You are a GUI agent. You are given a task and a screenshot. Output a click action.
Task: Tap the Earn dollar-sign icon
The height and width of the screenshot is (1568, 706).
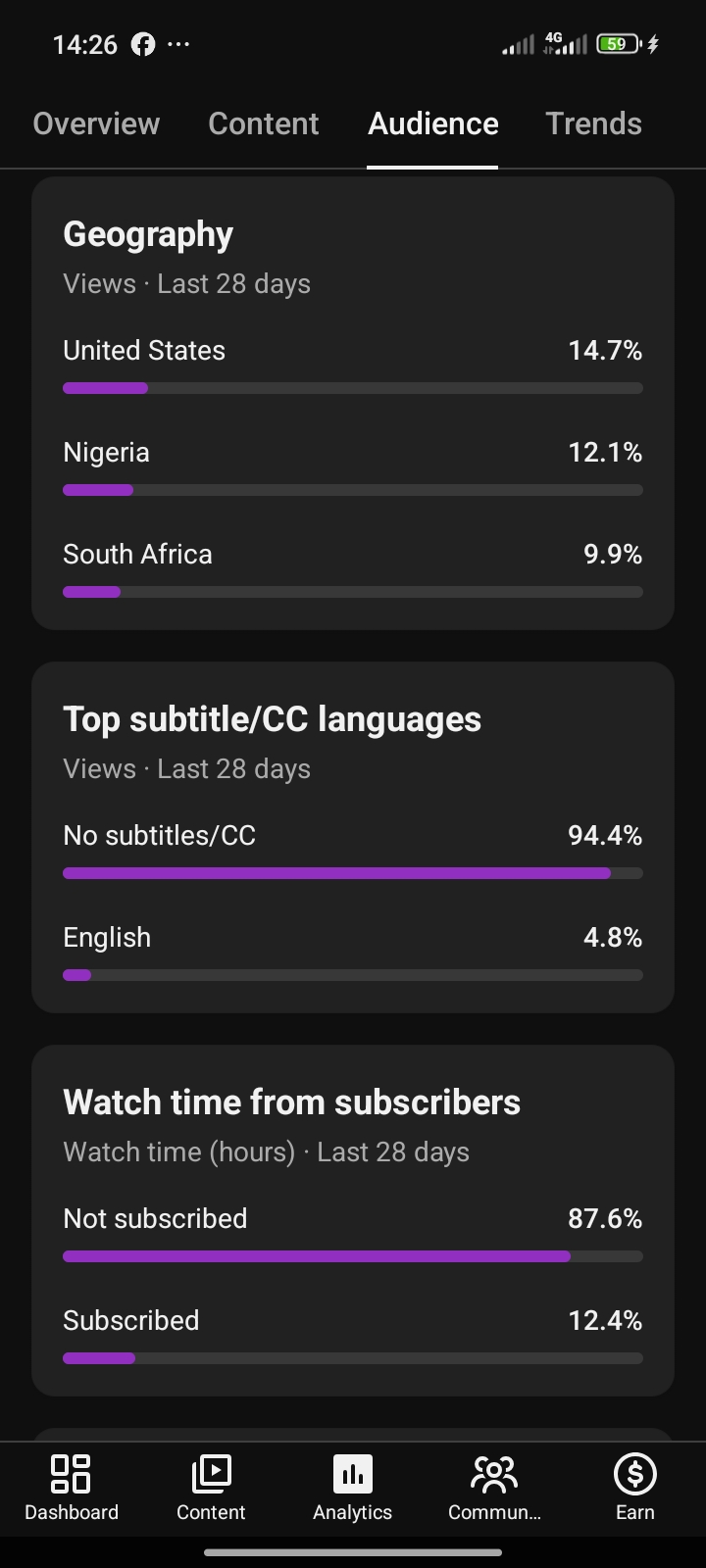click(x=634, y=1474)
